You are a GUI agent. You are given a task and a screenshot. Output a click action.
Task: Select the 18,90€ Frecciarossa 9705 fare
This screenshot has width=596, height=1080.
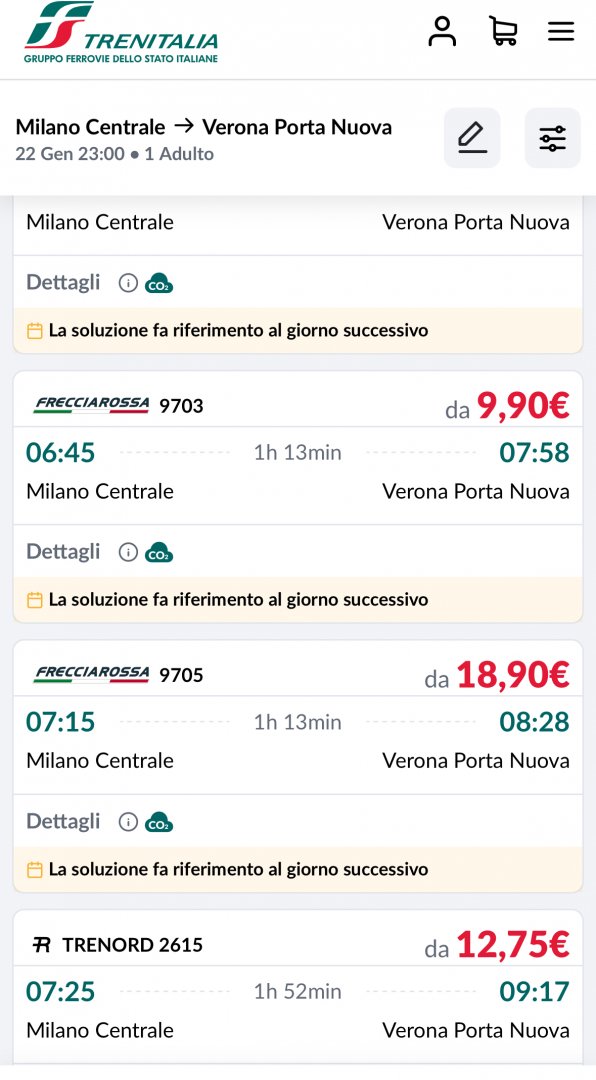(x=497, y=676)
